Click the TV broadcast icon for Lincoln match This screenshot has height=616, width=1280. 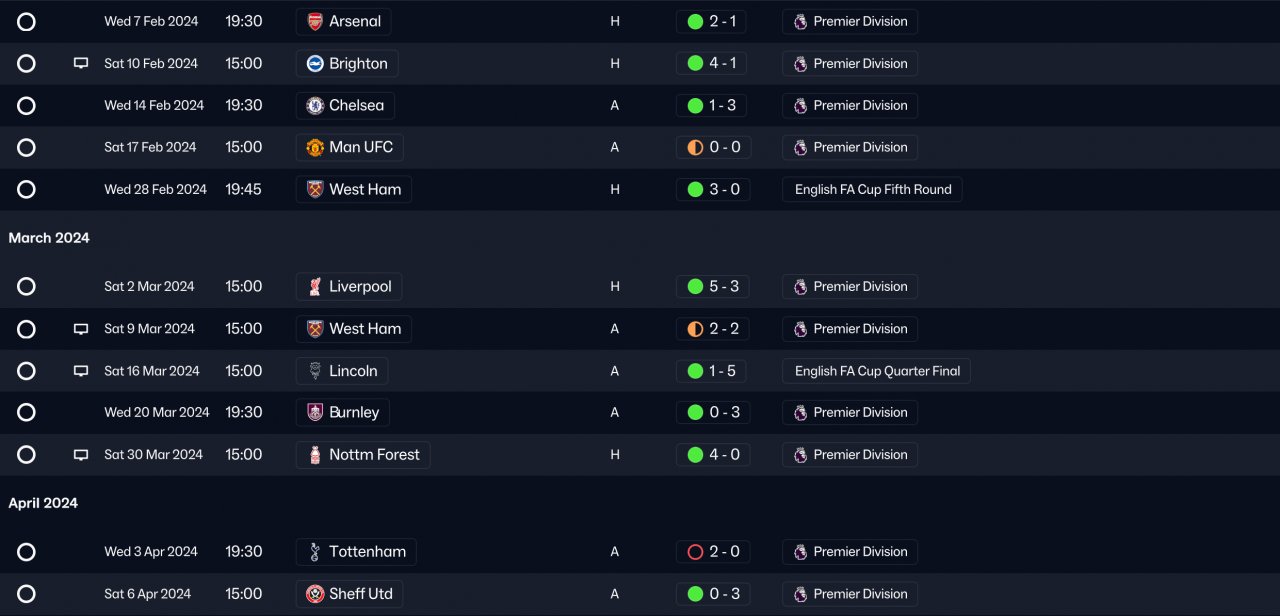click(81, 371)
